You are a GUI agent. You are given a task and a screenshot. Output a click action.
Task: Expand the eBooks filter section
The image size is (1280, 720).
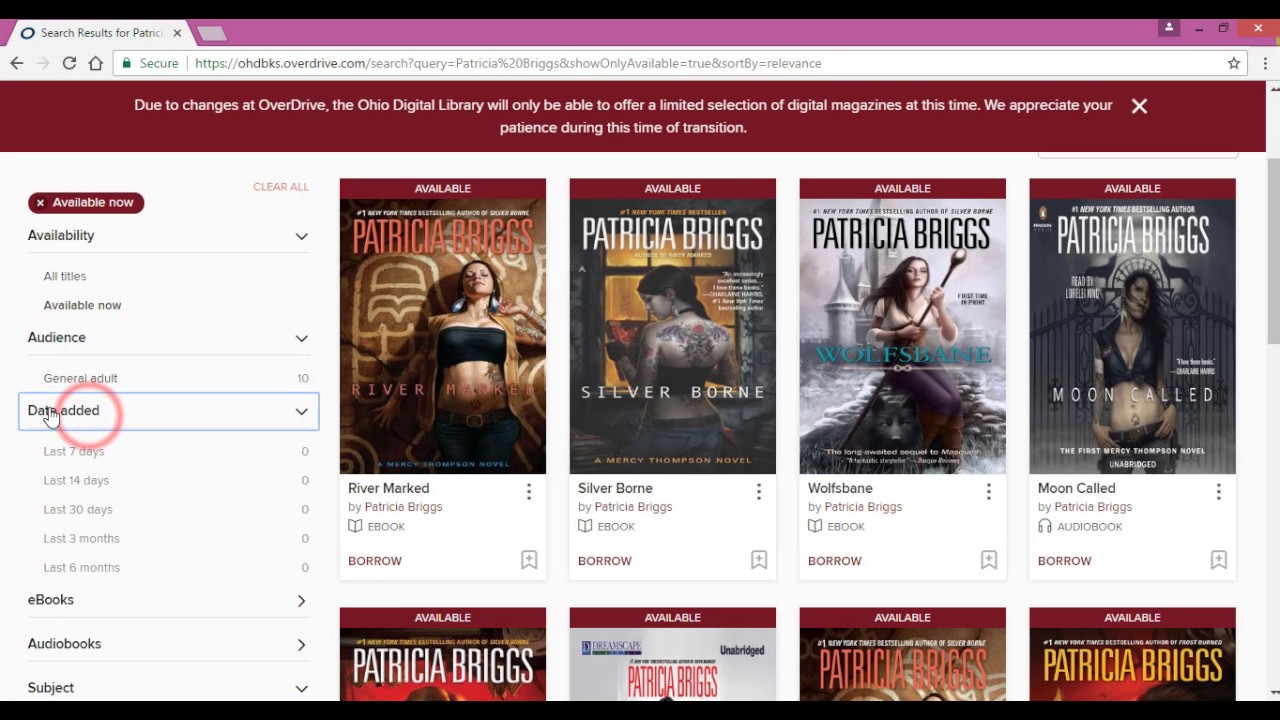(168, 600)
